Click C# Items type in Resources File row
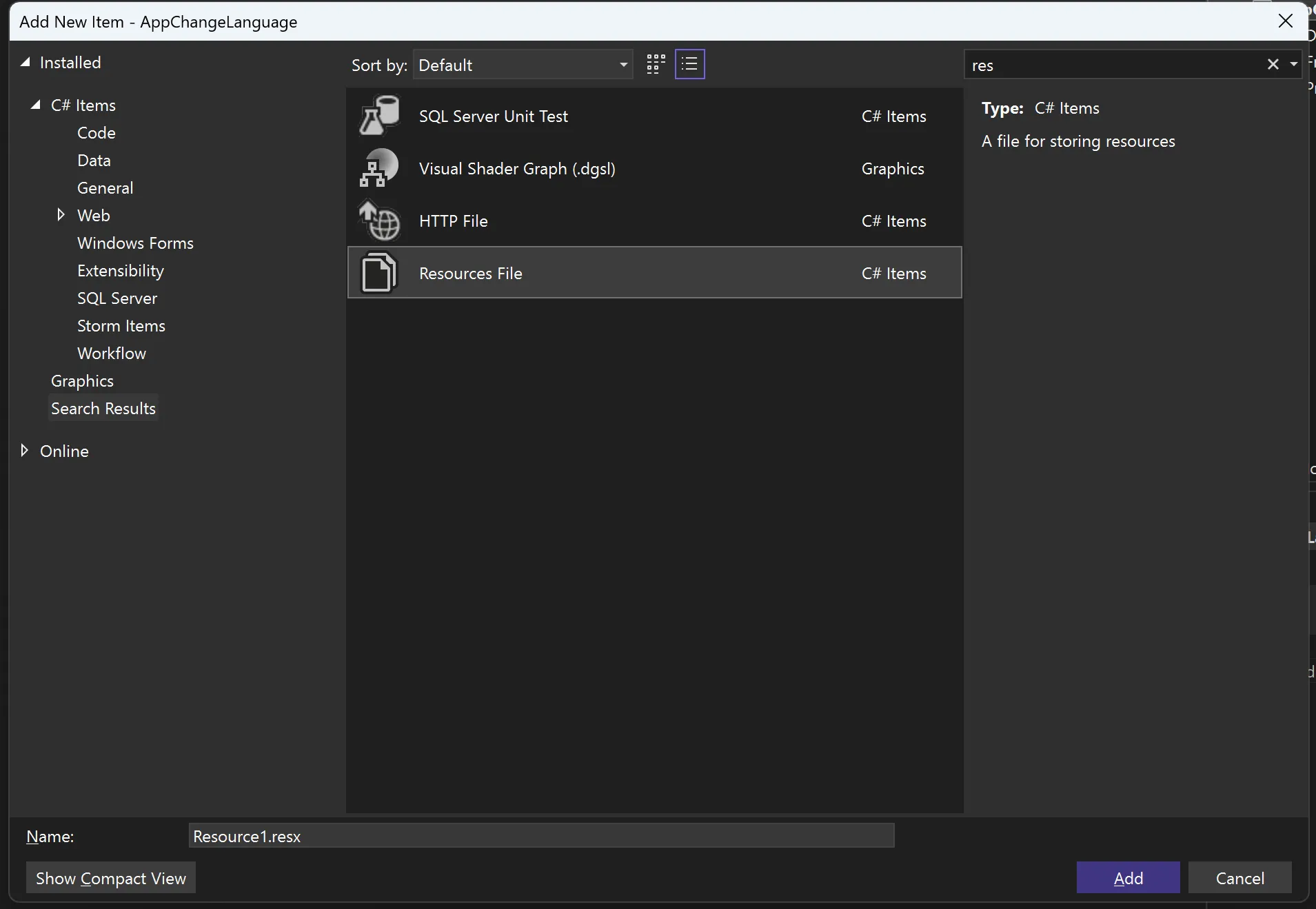Screen dimensions: 1316x909 click(x=893, y=273)
